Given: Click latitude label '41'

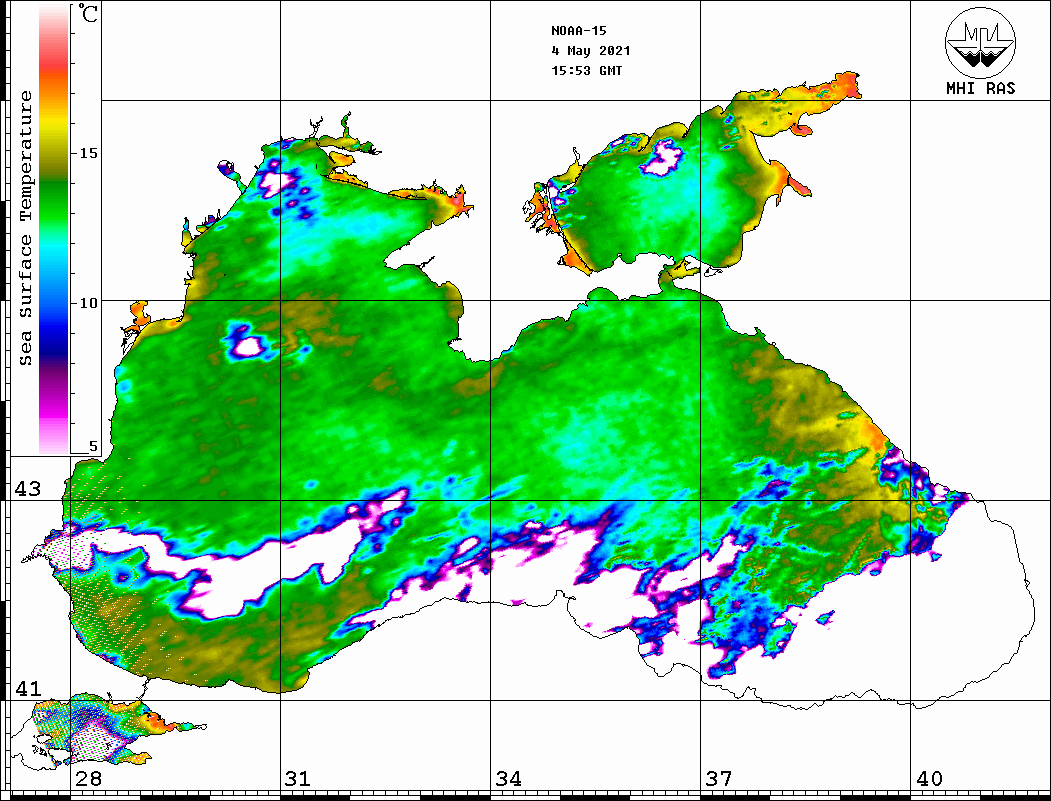Looking at the screenshot, I should (x=28, y=689).
